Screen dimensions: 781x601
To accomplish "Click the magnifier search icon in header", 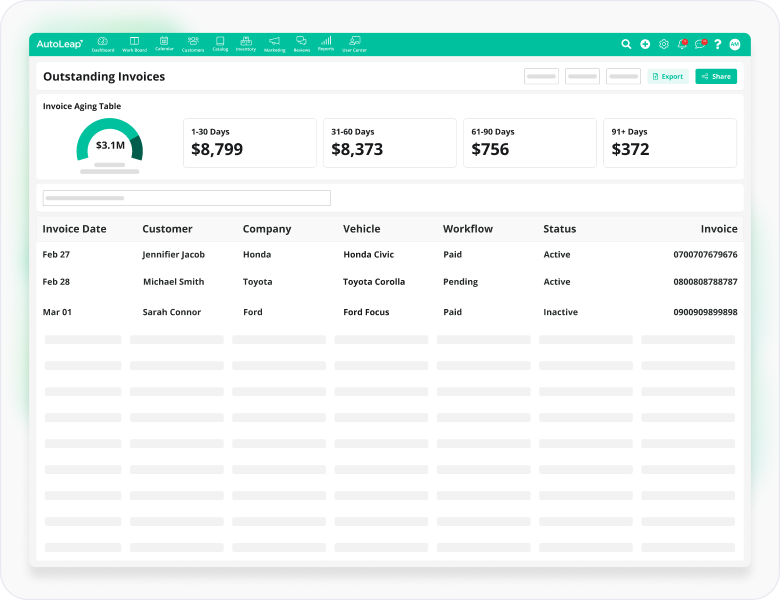I will pos(626,44).
